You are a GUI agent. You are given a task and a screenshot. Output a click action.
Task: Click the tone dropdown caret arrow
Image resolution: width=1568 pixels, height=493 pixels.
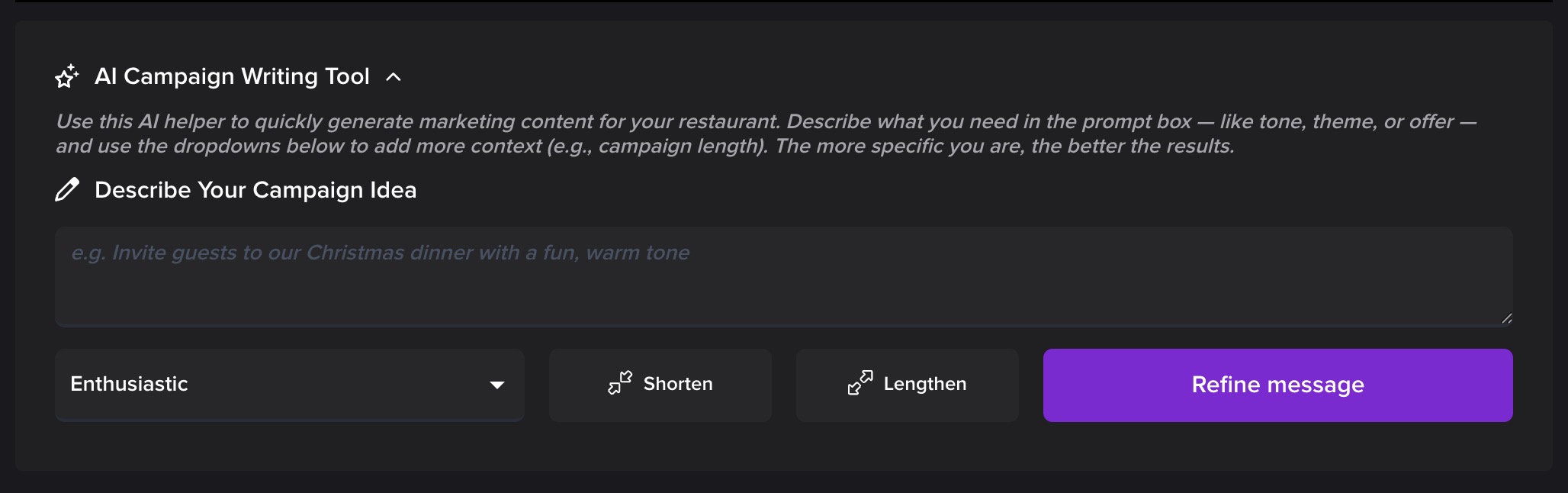(497, 385)
